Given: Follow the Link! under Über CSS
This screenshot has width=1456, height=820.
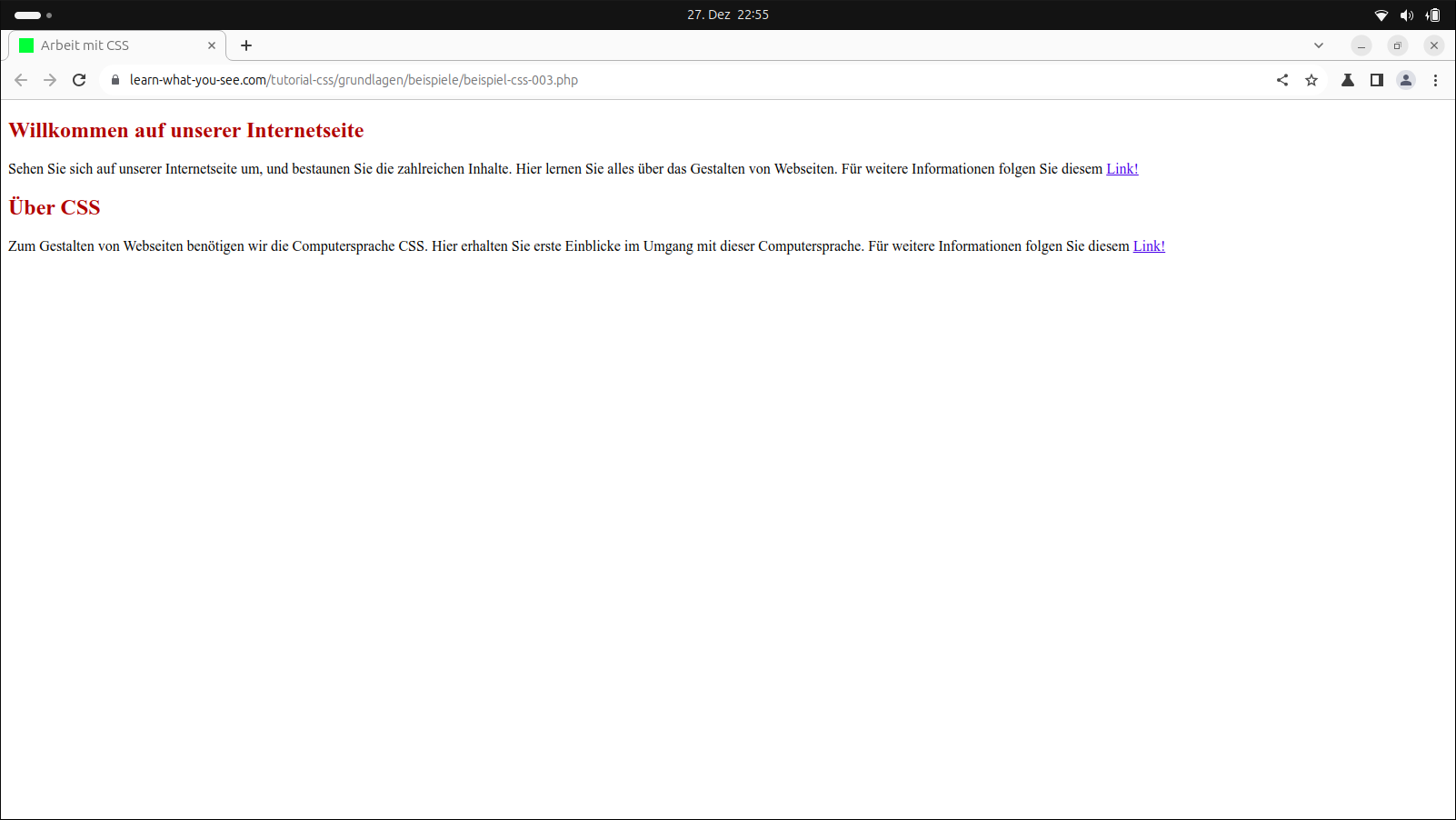Looking at the screenshot, I should click(x=1149, y=246).
